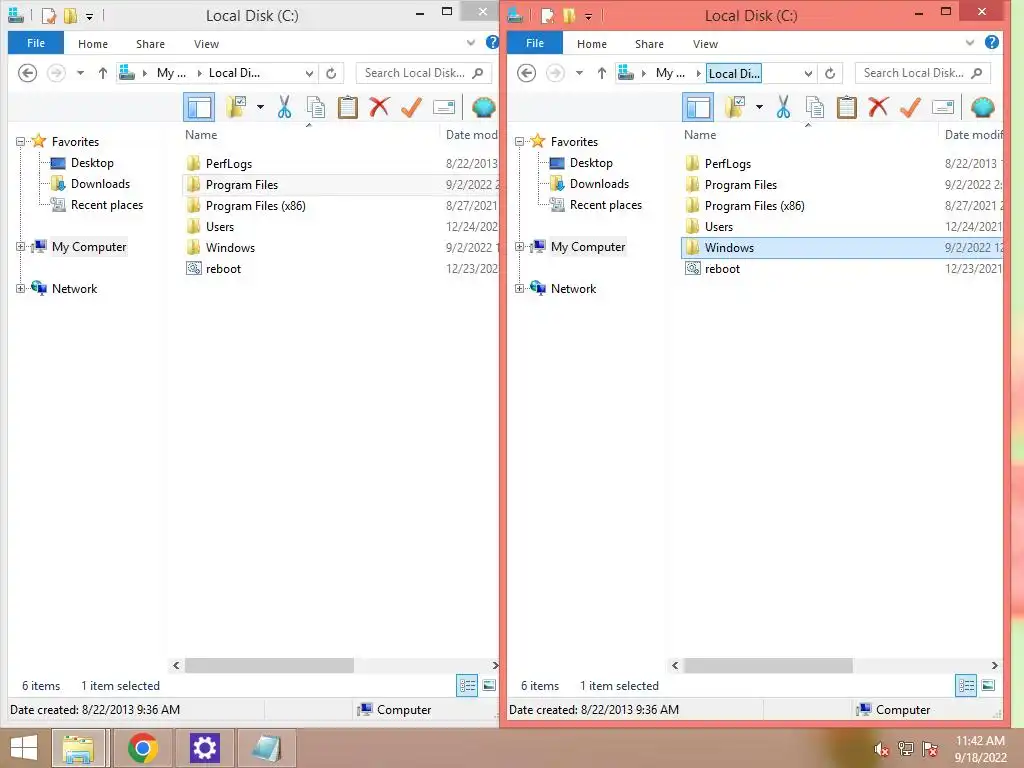Open recent locations dropdown in left window
The width and height of the screenshot is (1024, 768).
pos(80,73)
